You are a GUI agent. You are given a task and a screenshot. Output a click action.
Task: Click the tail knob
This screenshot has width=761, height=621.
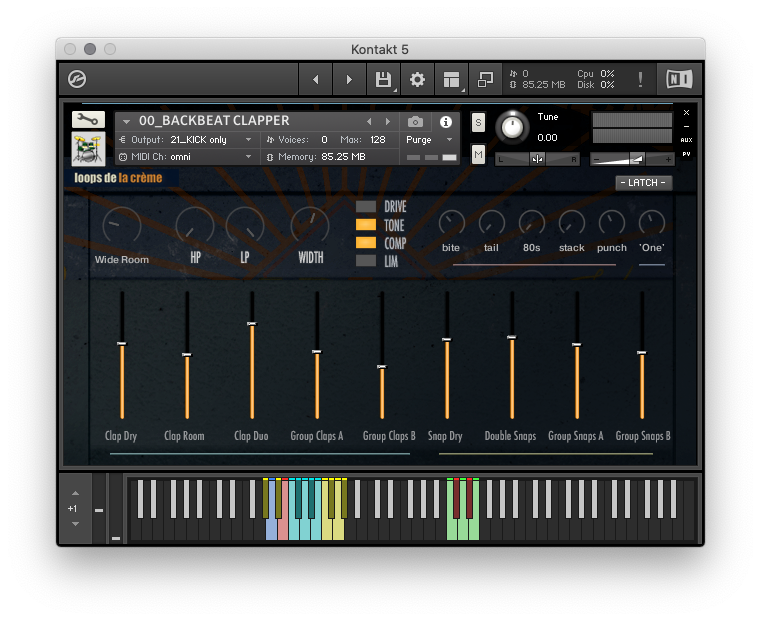[492, 223]
